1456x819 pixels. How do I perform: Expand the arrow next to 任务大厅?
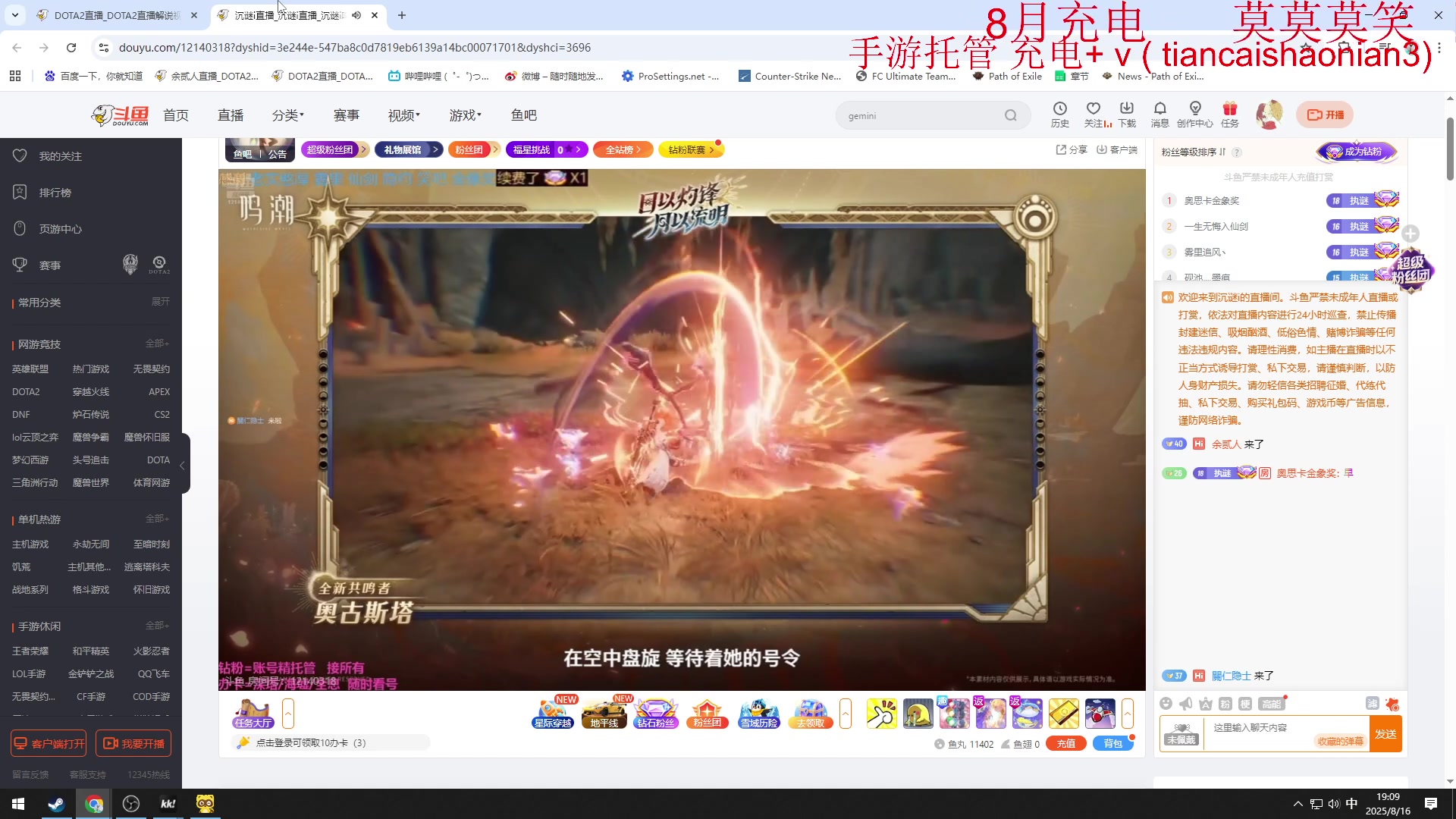pos(288,714)
